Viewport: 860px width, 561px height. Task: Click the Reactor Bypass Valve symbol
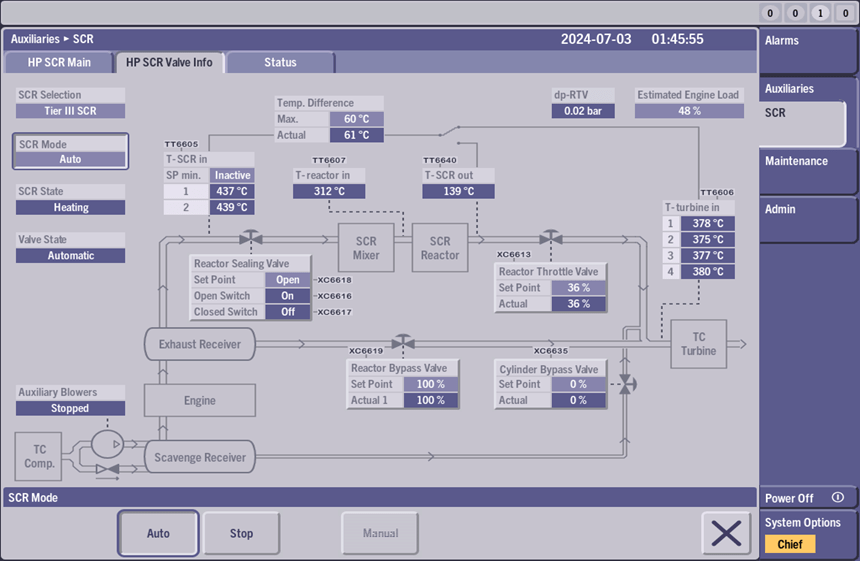coord(403,343)
